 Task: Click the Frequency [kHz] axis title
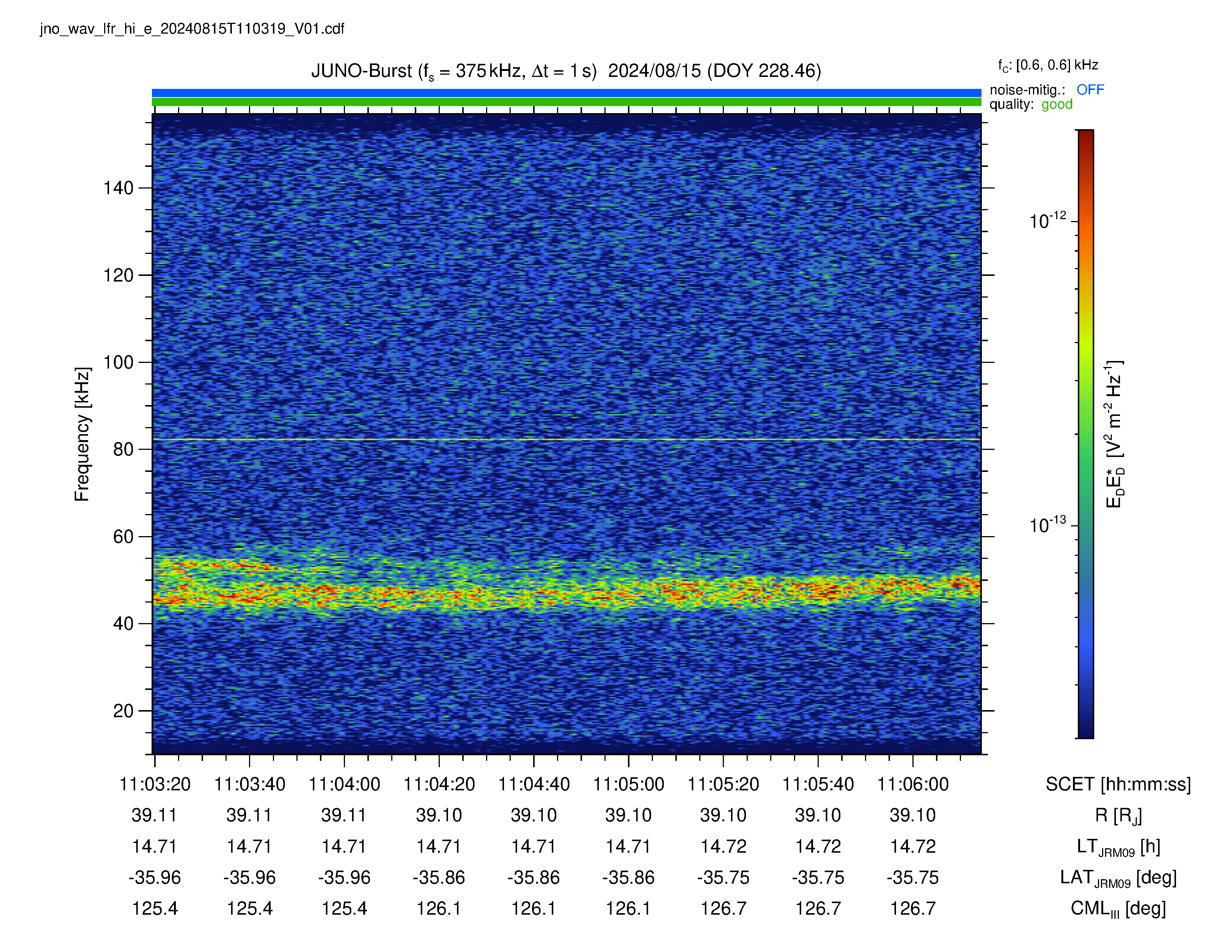[83, 434]
